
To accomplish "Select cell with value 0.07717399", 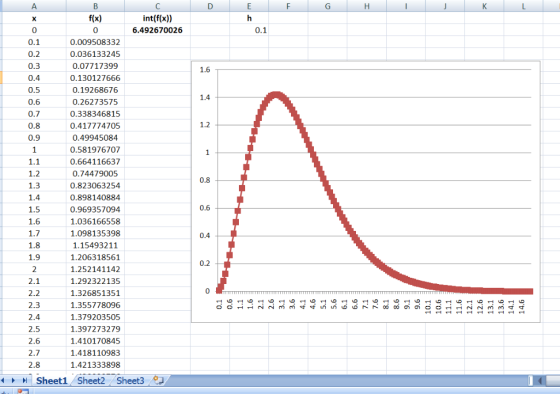I will 95,66.
